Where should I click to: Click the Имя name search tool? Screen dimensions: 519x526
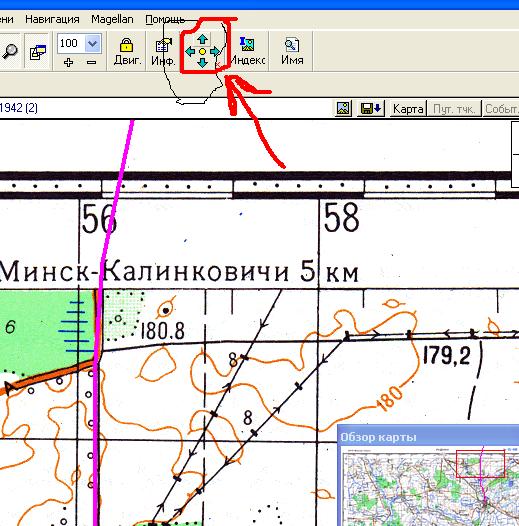(x=292, y=51)
